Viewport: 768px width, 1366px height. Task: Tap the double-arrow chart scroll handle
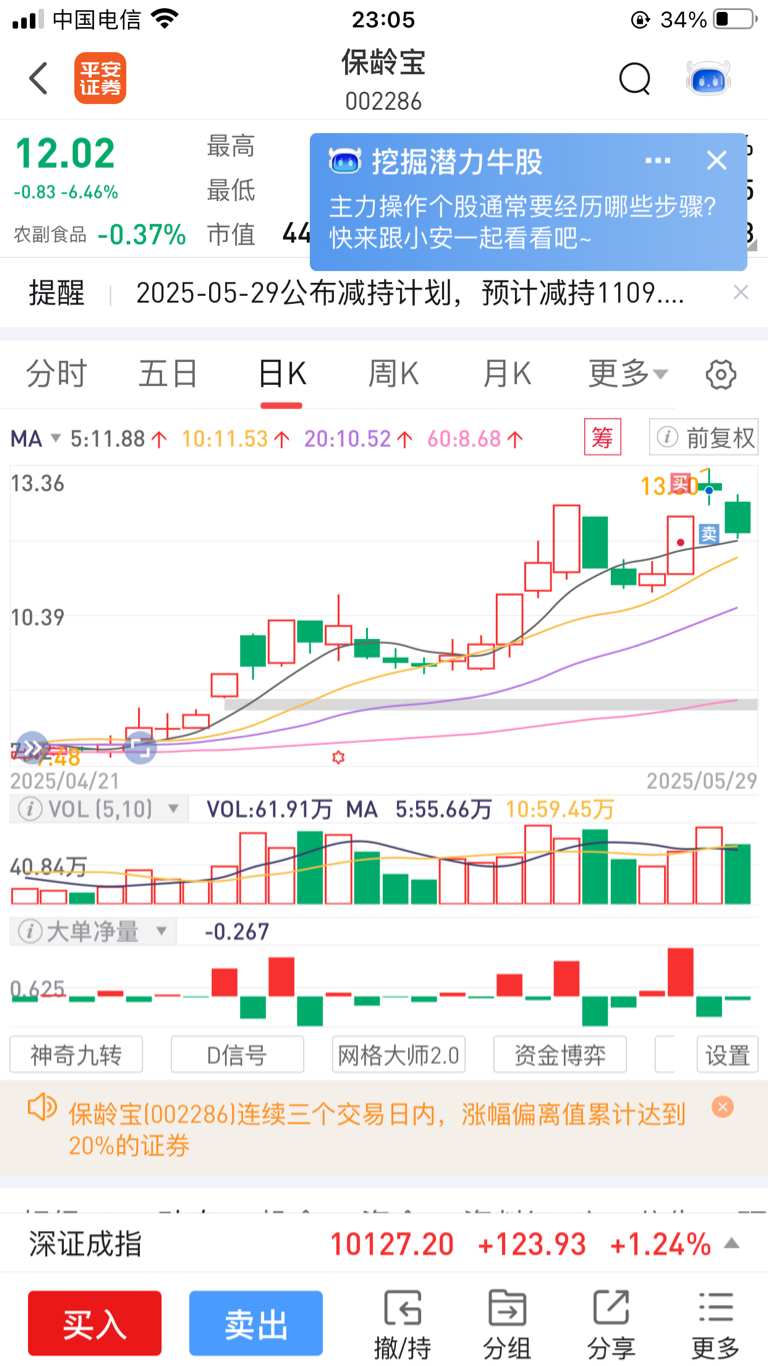(x=32, y=747)
